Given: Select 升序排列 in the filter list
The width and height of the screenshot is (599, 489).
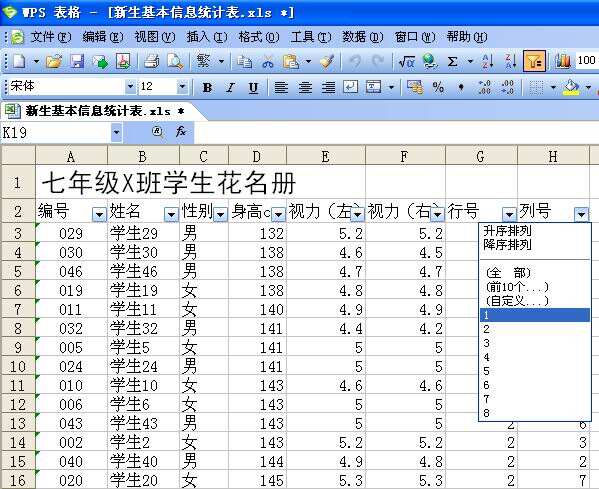Looking at the screenshot, I should click(507, 231).
